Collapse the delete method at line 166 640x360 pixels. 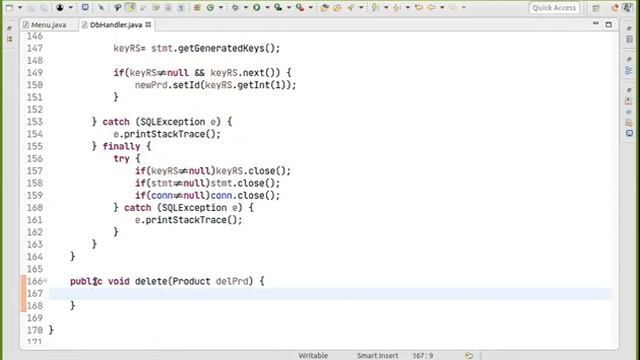[45, 281]
